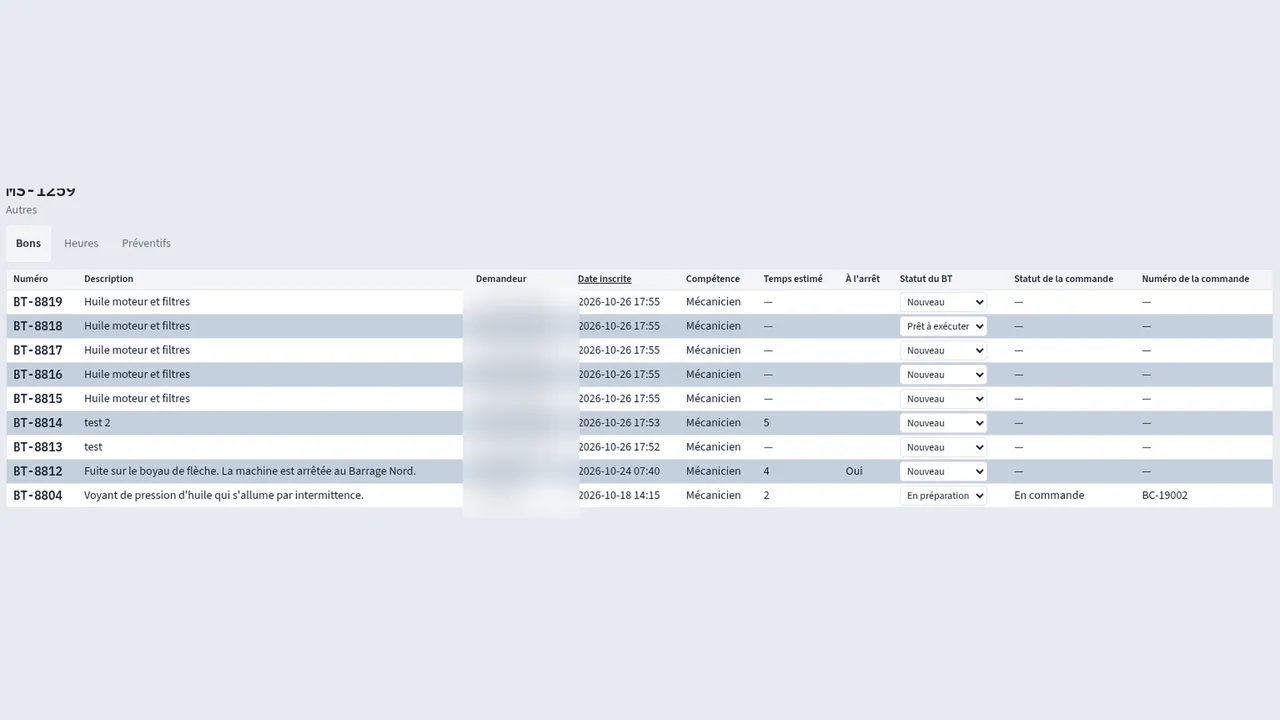Click the Compétence column header
This screenshot has height=720, width=1280.
coord(713,279)
